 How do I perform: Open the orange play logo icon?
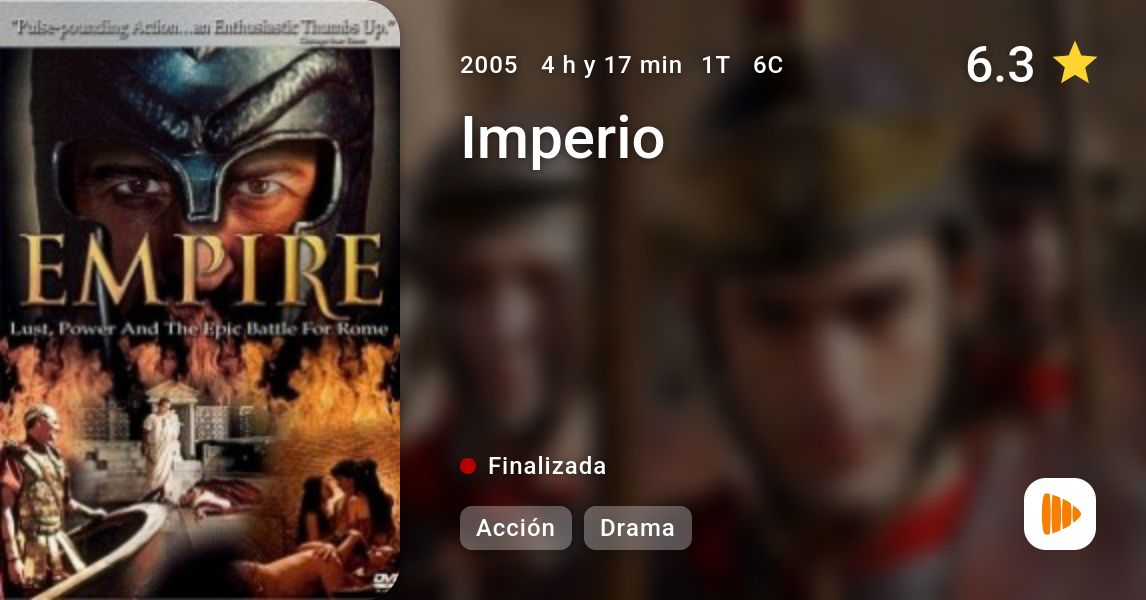(x=1060, y=514)
